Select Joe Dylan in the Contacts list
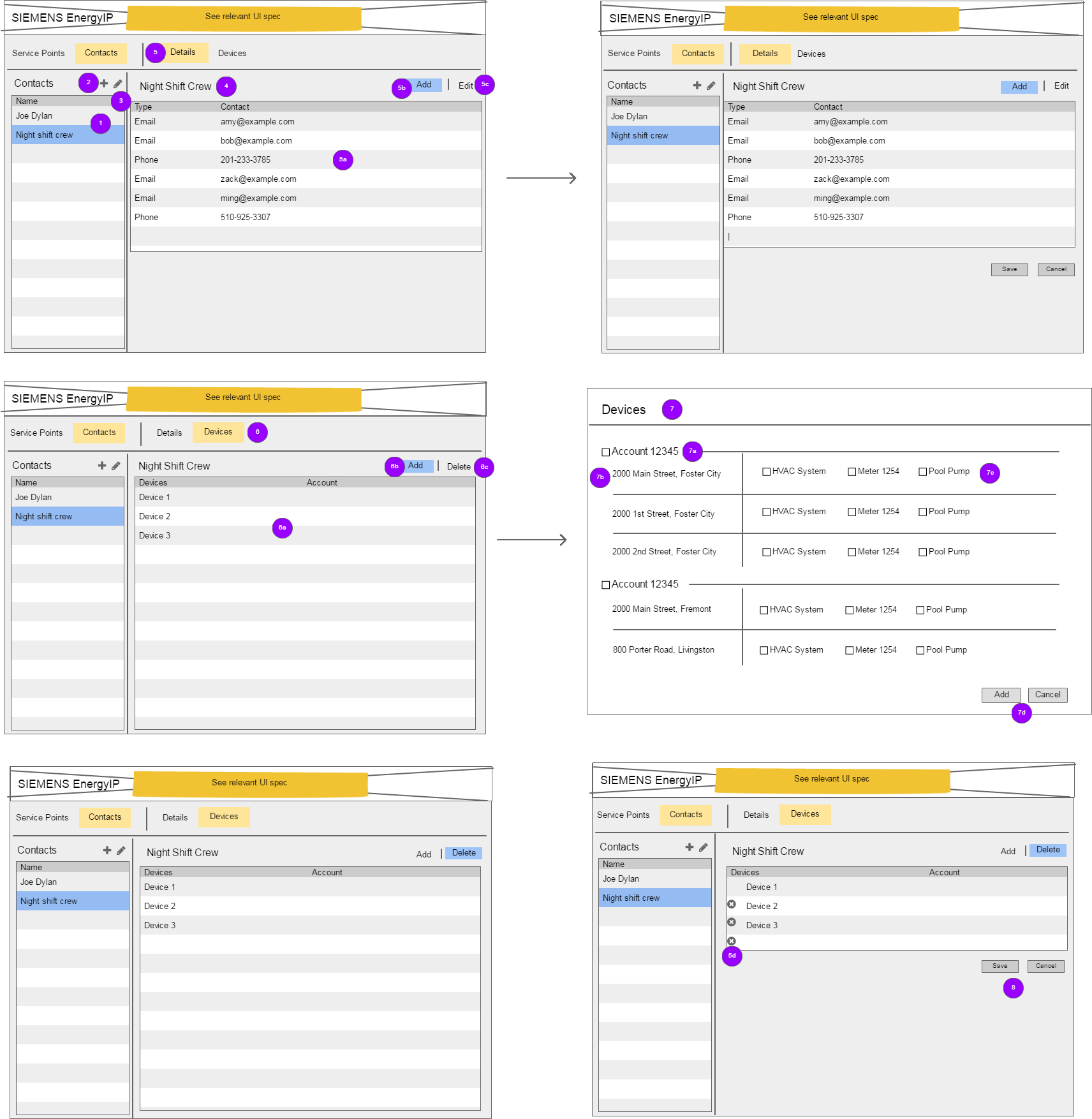Viewport: 1092px width, 1119px height. [34, 115]
